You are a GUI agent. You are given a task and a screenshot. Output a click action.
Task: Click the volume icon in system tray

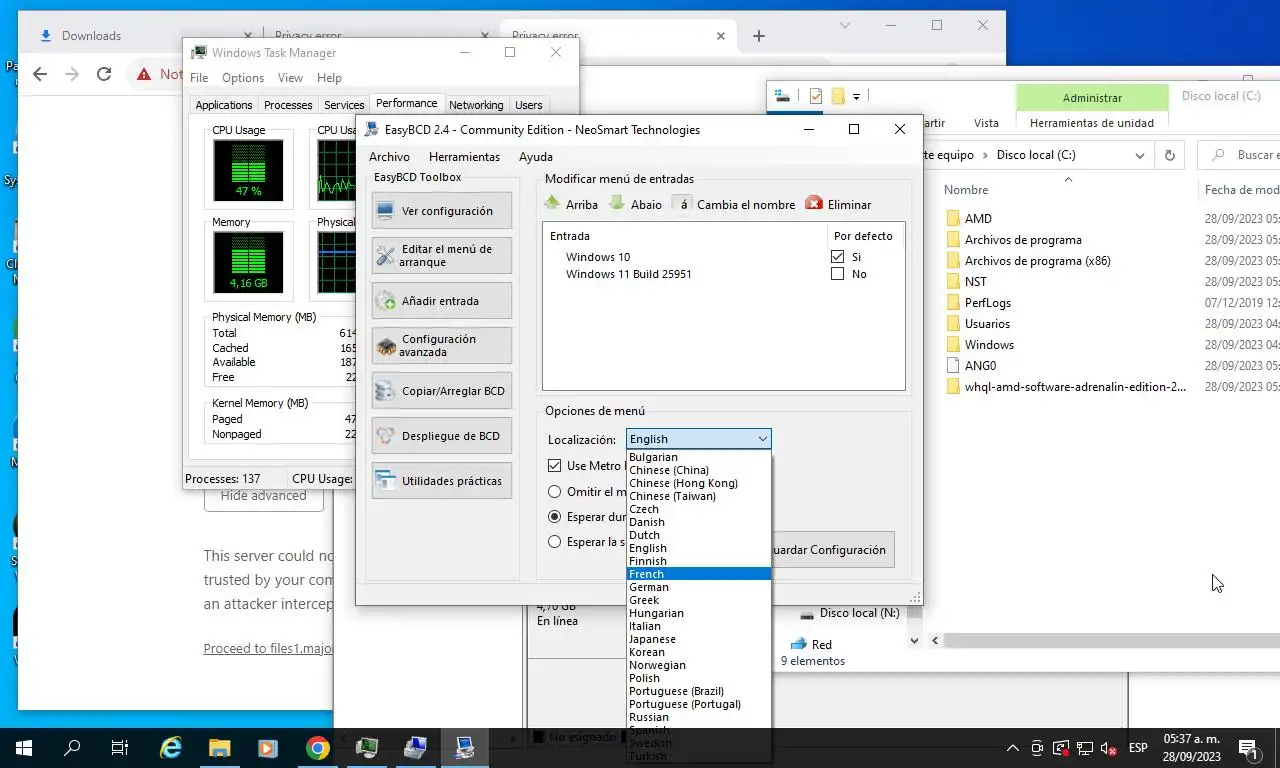point(1109,748)
